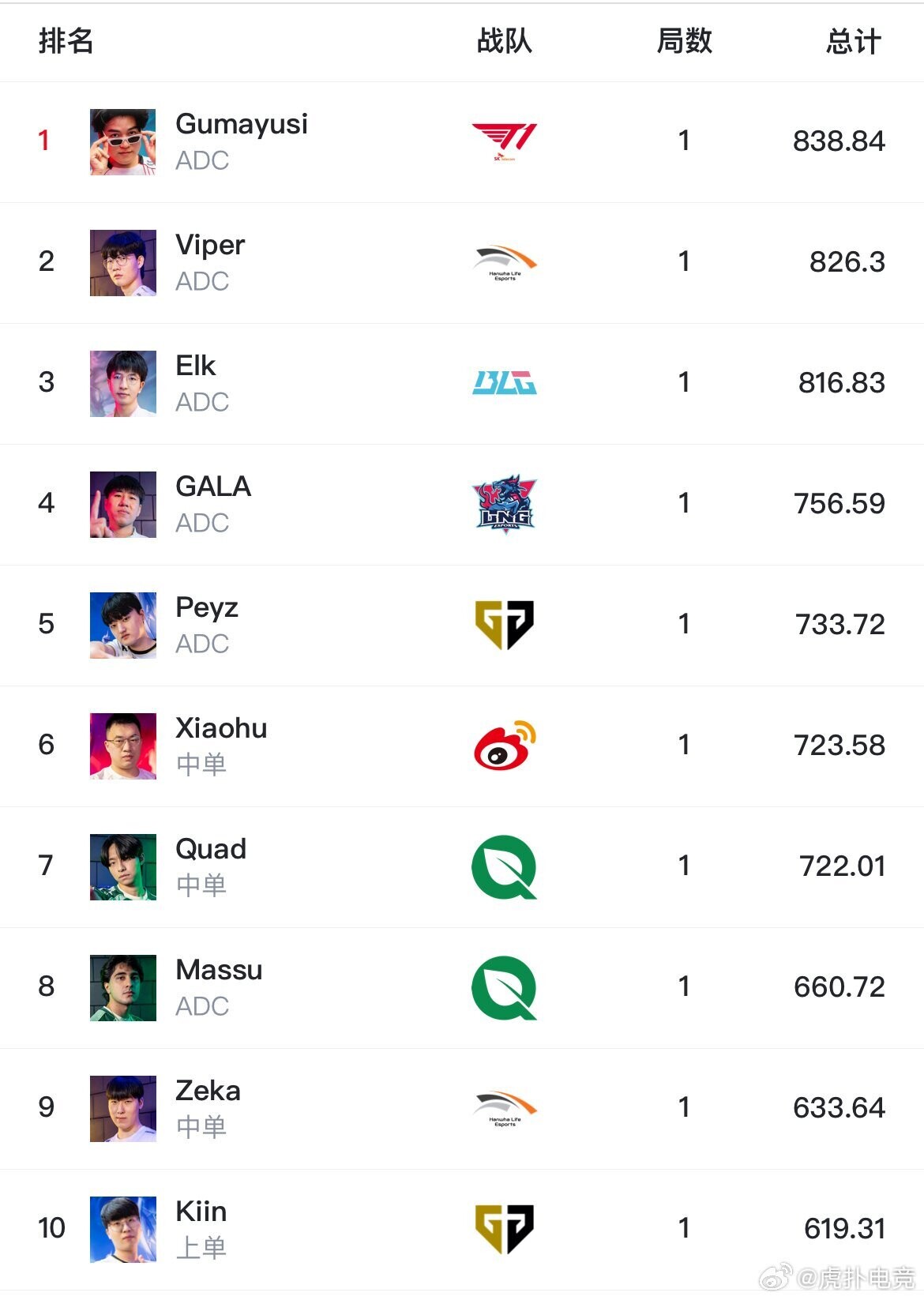Viewport: 924px width, 1300px height.
Task: Open the Viper player name link
Action: (210, 245)
